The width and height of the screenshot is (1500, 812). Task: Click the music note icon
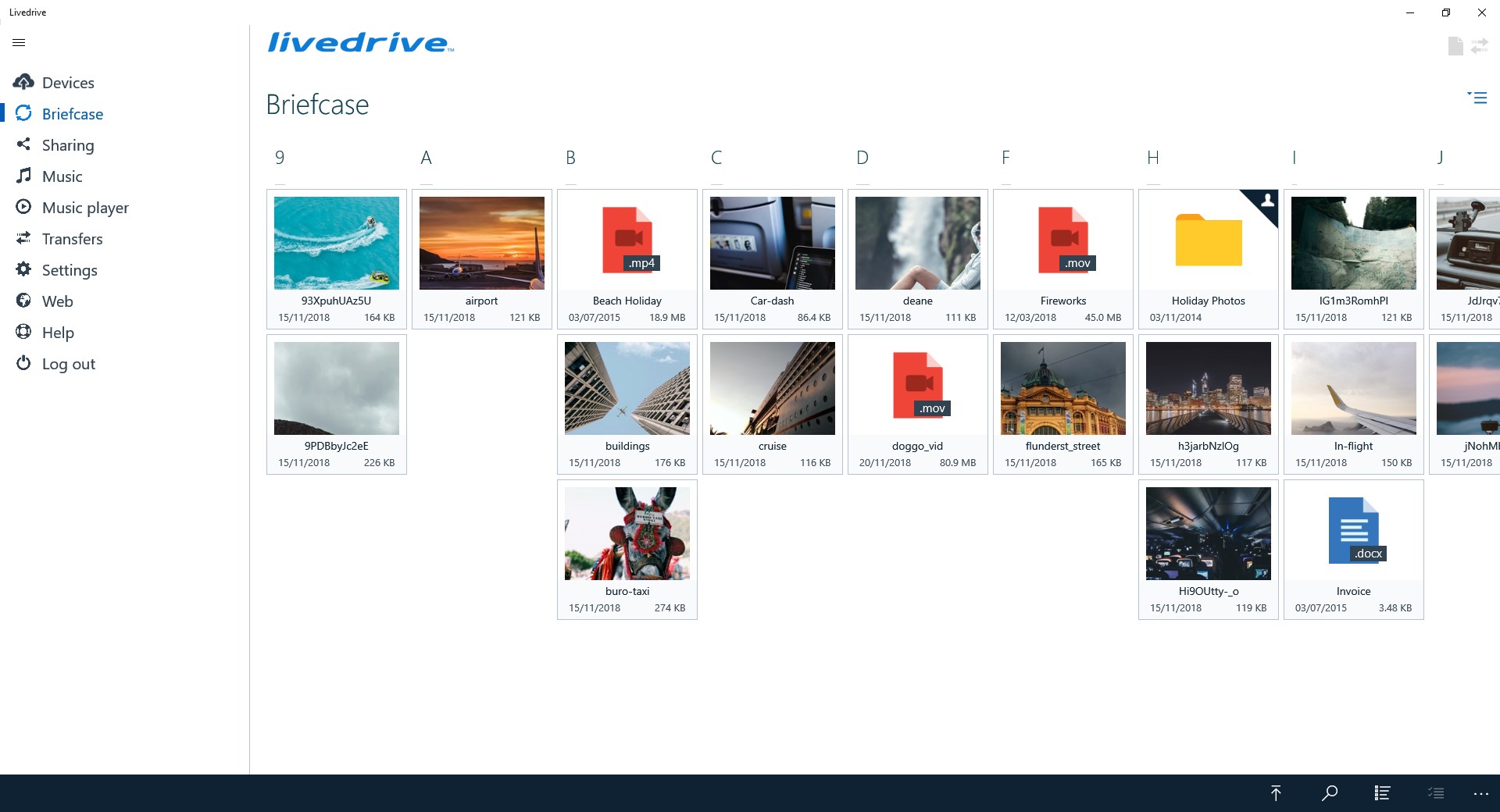pyautogui.click(x=23, y=176)
